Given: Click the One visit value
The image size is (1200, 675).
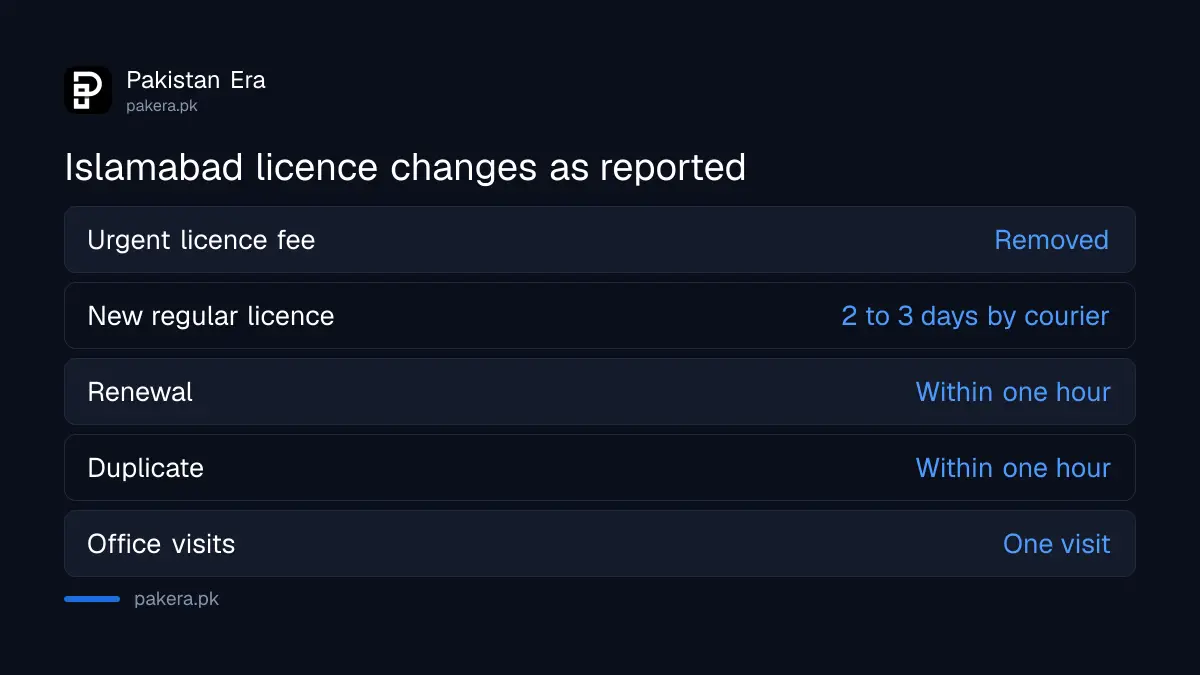Looking at the screenshot, I should [x=1057, y=544].
